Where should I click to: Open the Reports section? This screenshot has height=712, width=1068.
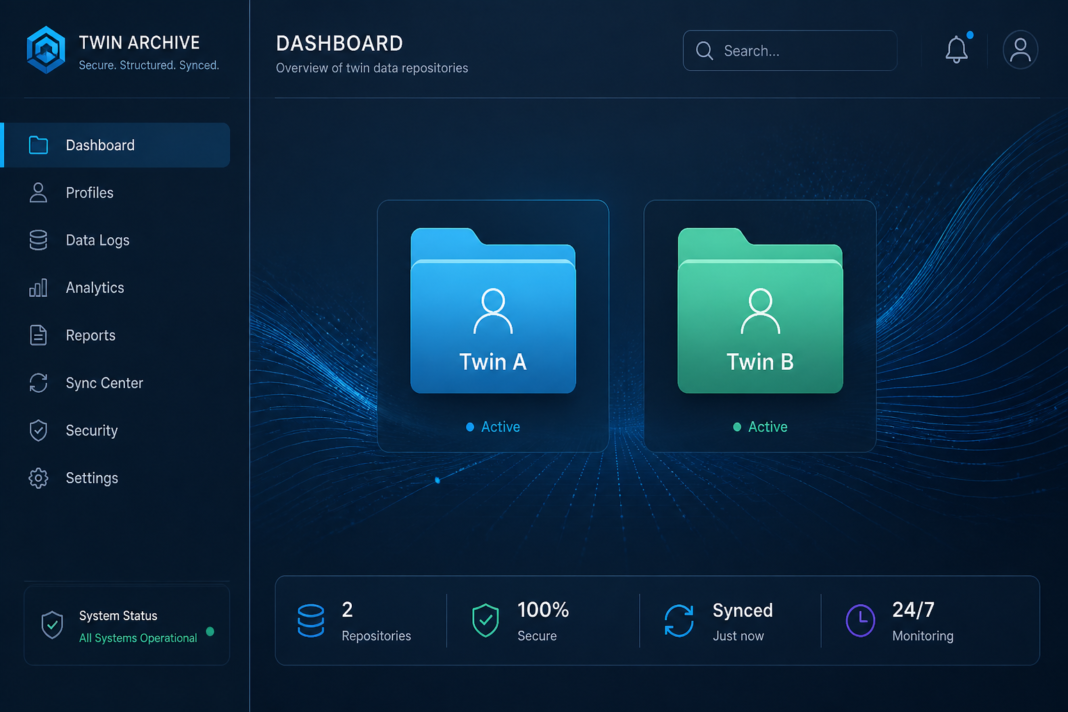coord(117,335)
